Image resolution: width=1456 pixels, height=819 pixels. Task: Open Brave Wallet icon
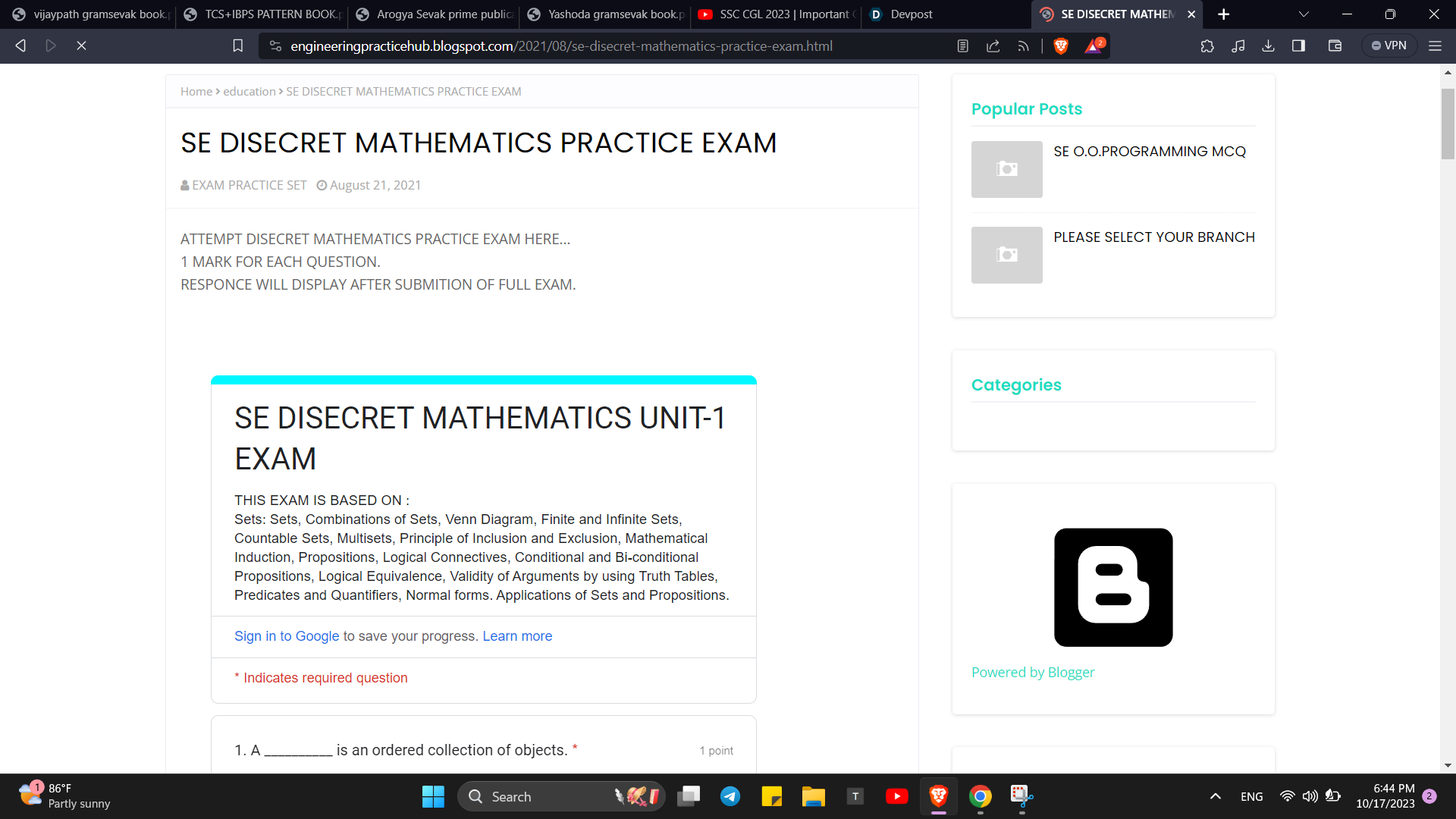click(1335, 46)
